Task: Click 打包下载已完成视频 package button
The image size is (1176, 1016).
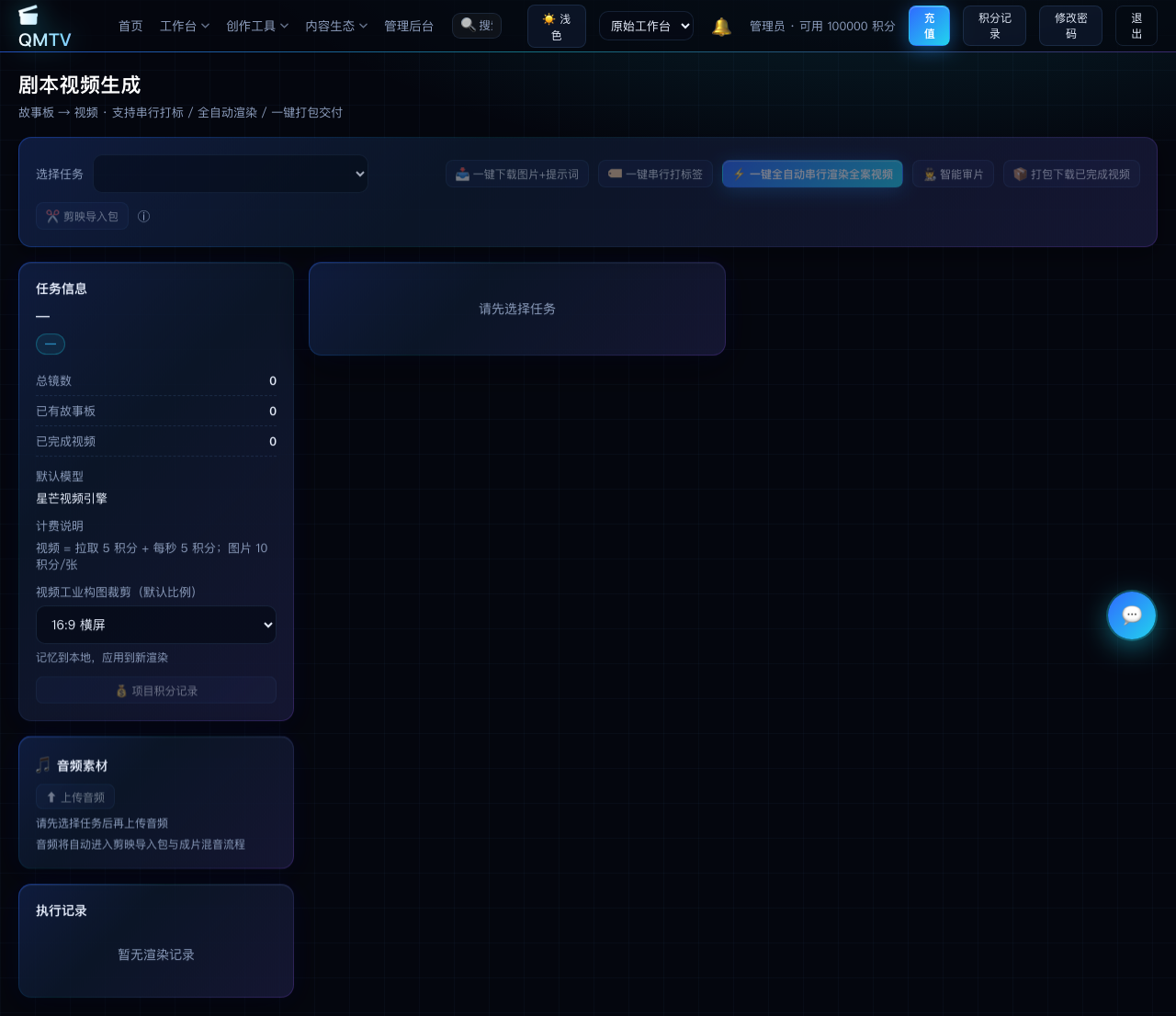Action: pos(1071,175)
